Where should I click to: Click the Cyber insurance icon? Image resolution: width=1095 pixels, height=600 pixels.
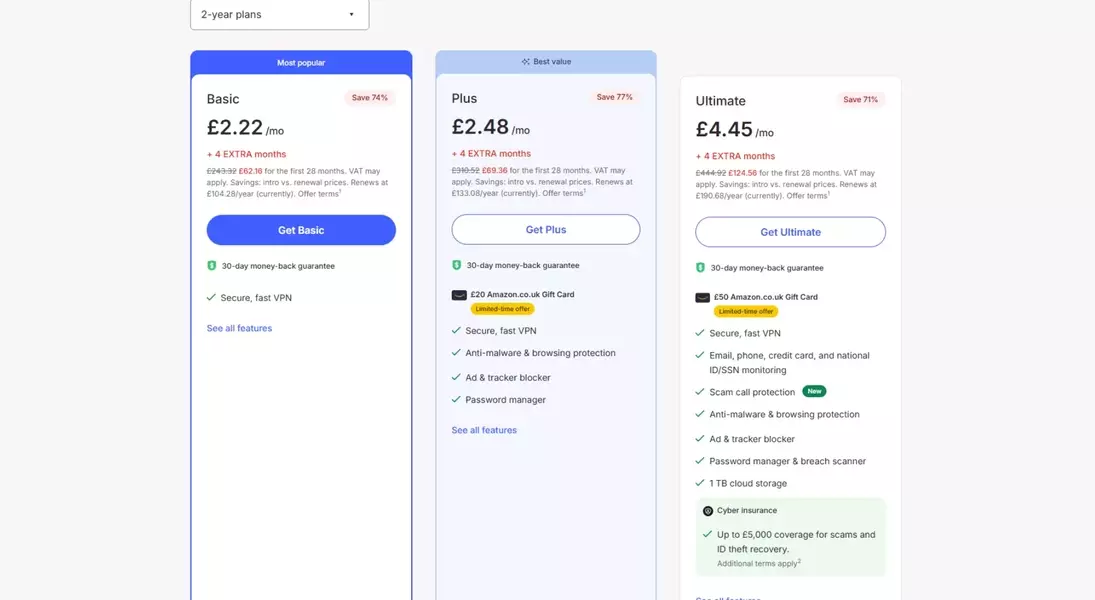point(708,511)
